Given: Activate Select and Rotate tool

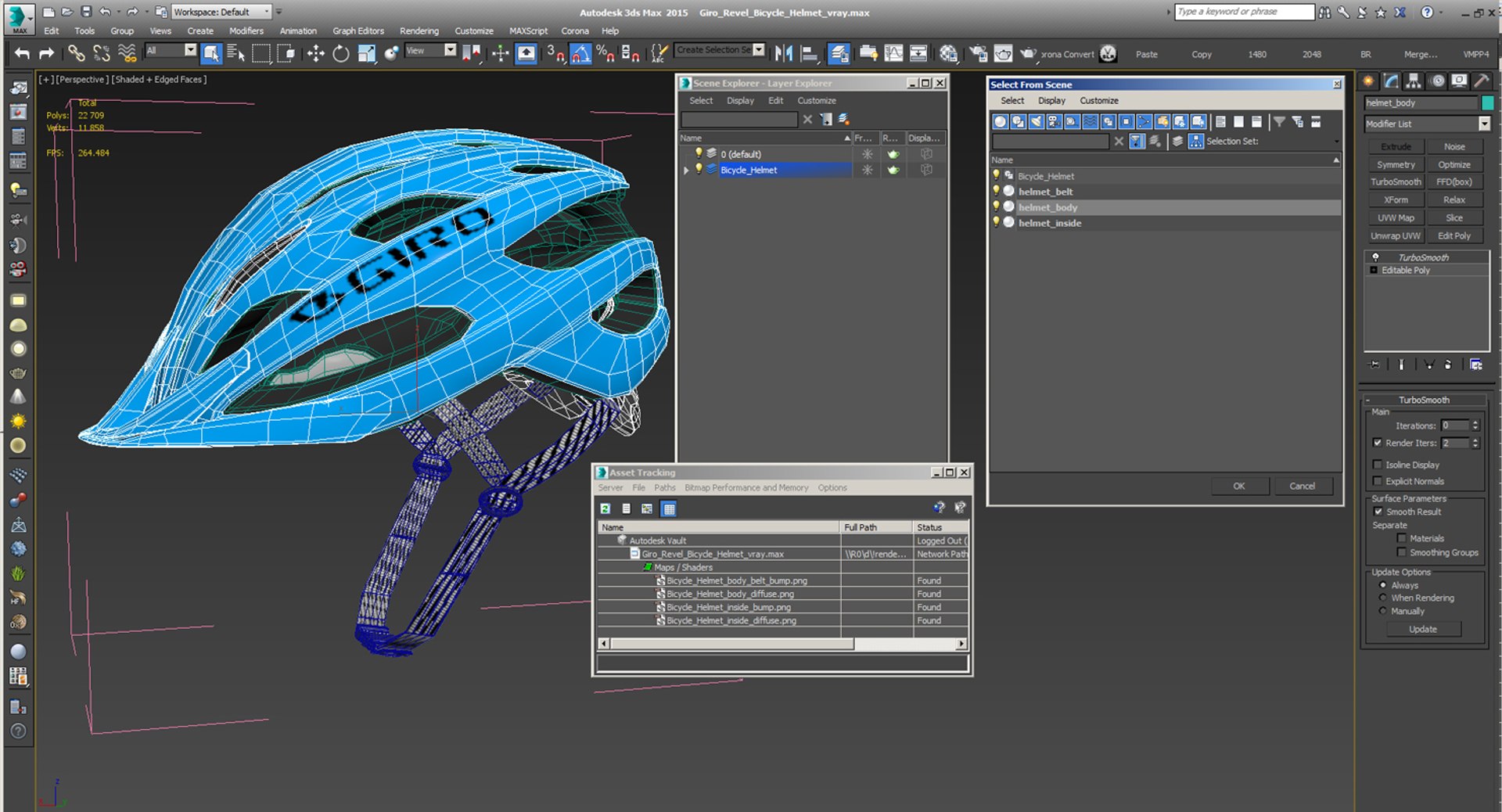Looking at the screenshot, I should [341, 53].
